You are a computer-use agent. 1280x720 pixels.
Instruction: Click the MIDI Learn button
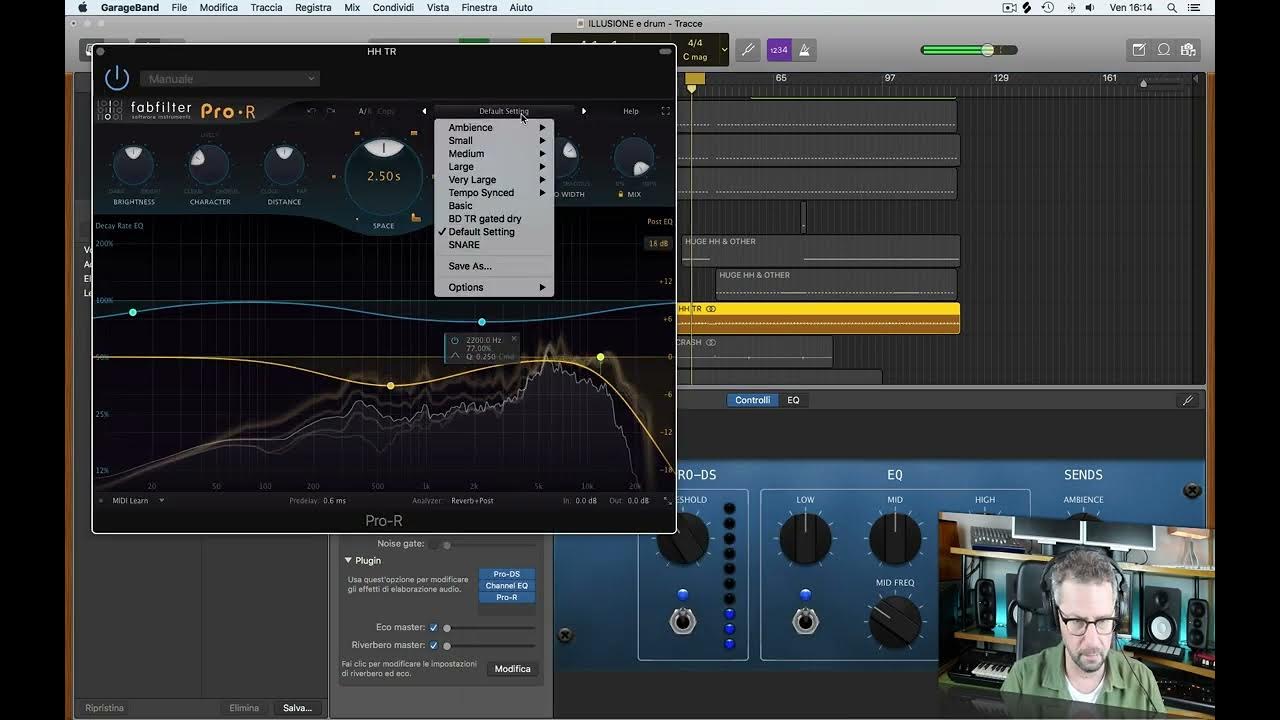click(x=130, y=500)
